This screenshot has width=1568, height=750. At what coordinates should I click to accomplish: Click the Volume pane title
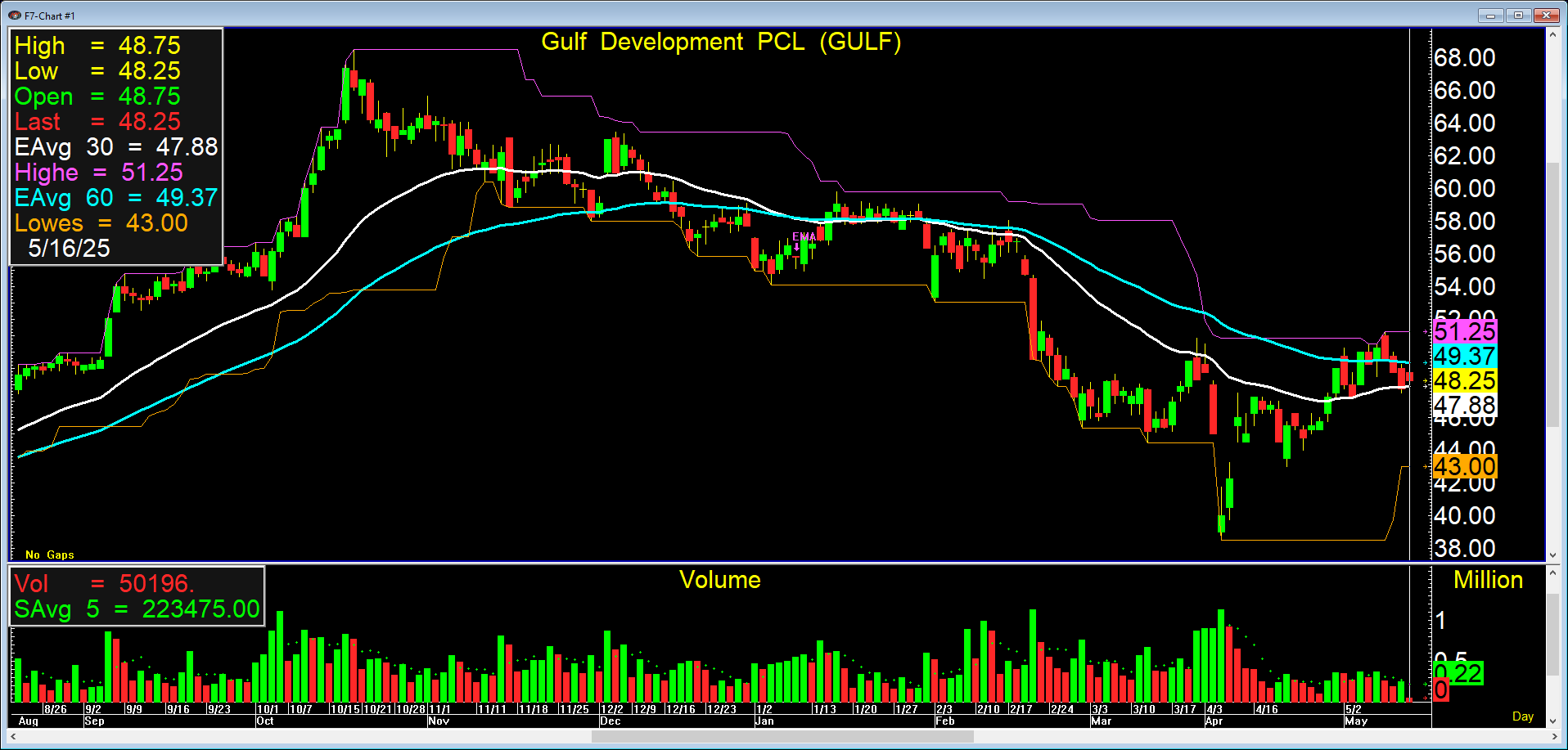coord(720,580)
